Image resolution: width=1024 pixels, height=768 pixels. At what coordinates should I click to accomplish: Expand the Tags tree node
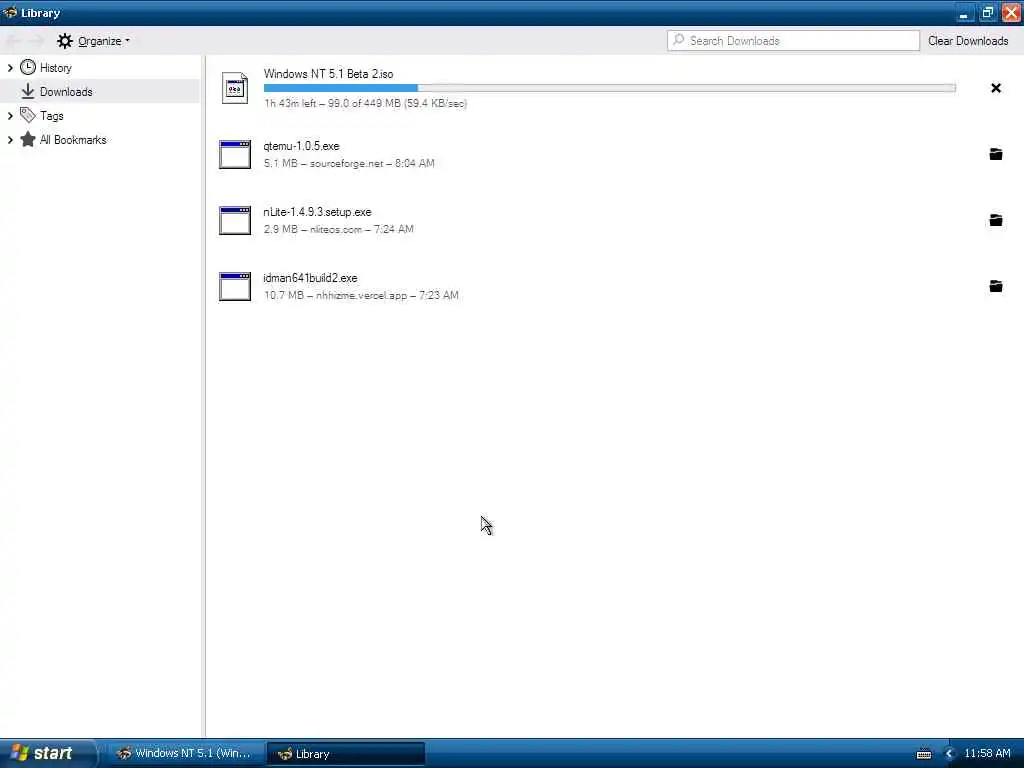[10, 116]
